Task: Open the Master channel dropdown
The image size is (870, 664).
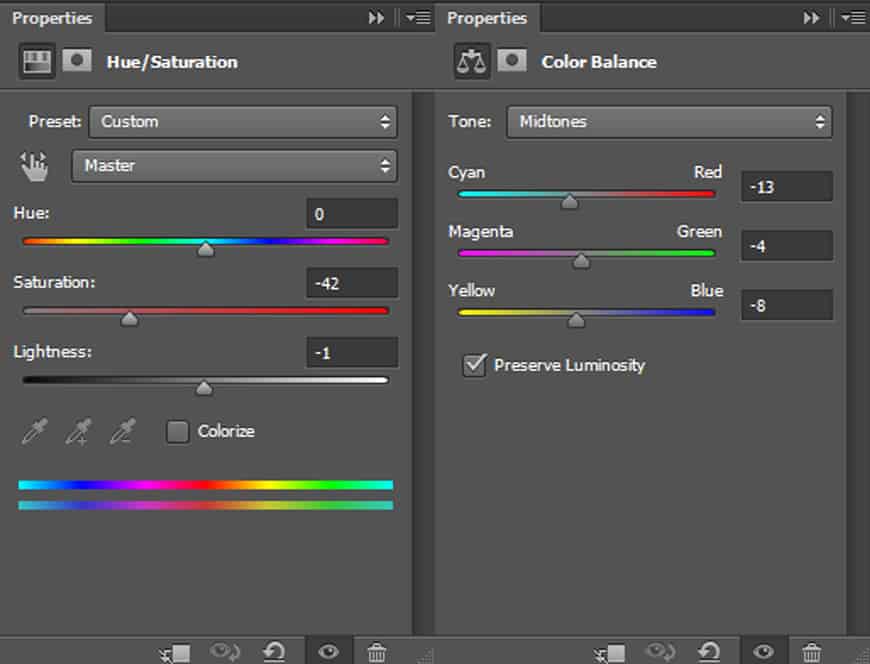Action: pyautogui.click(x=234, y=166)
